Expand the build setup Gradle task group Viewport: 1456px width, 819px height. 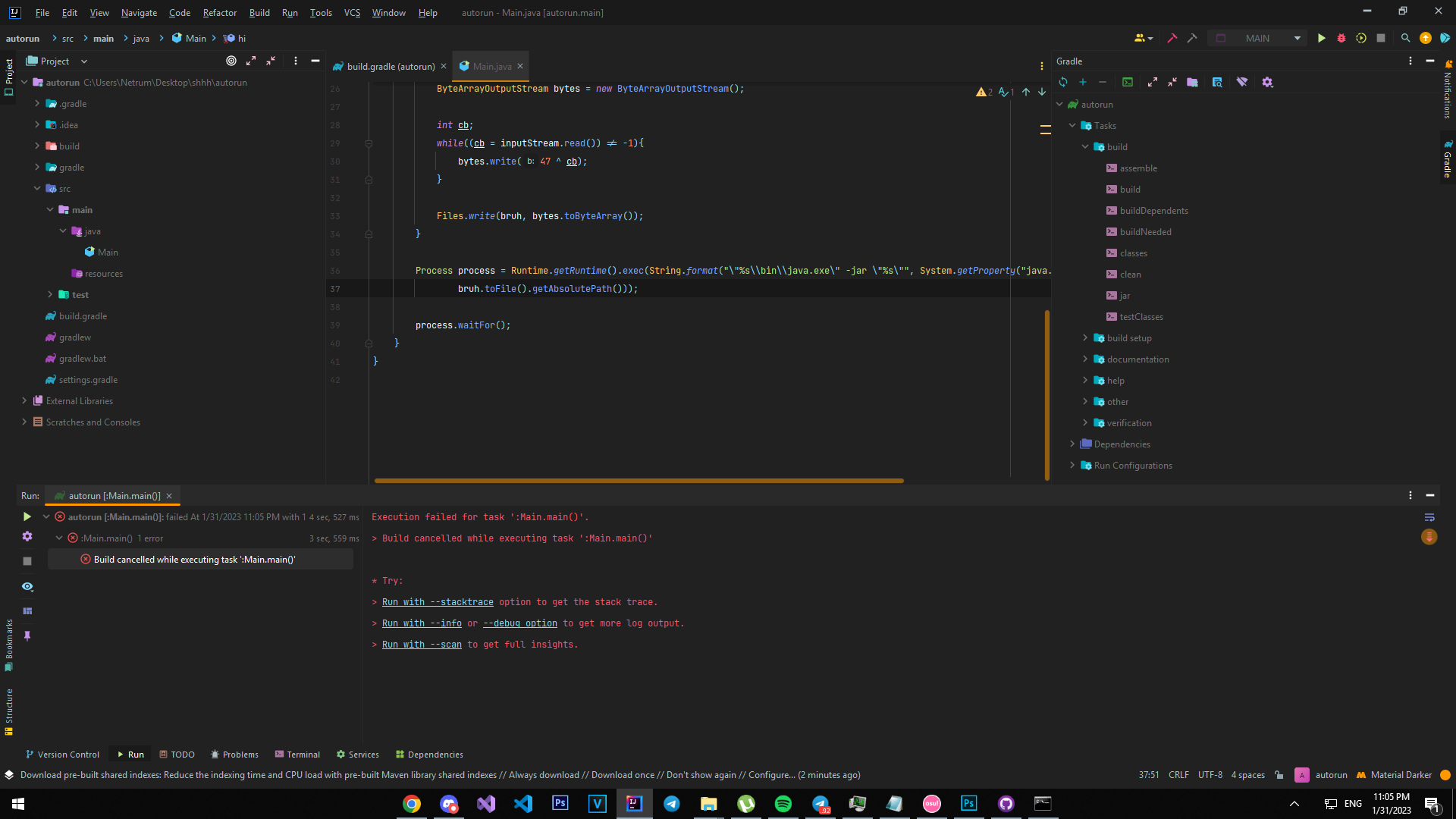coord(1085,337)
